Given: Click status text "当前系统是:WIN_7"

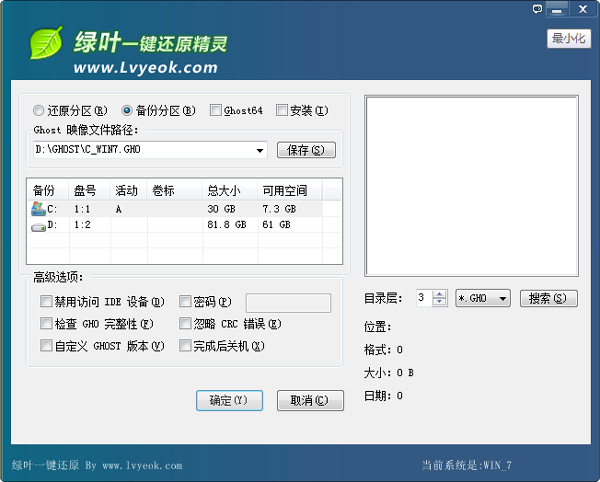Looking at the screenshot, I should pos(466,466).
